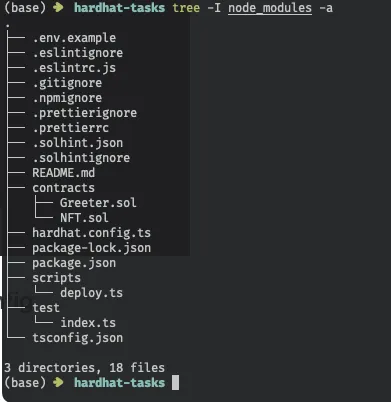Viewport: 391px width, 402px height.
Task: Click the test directory entry
Action: point(46,308)
